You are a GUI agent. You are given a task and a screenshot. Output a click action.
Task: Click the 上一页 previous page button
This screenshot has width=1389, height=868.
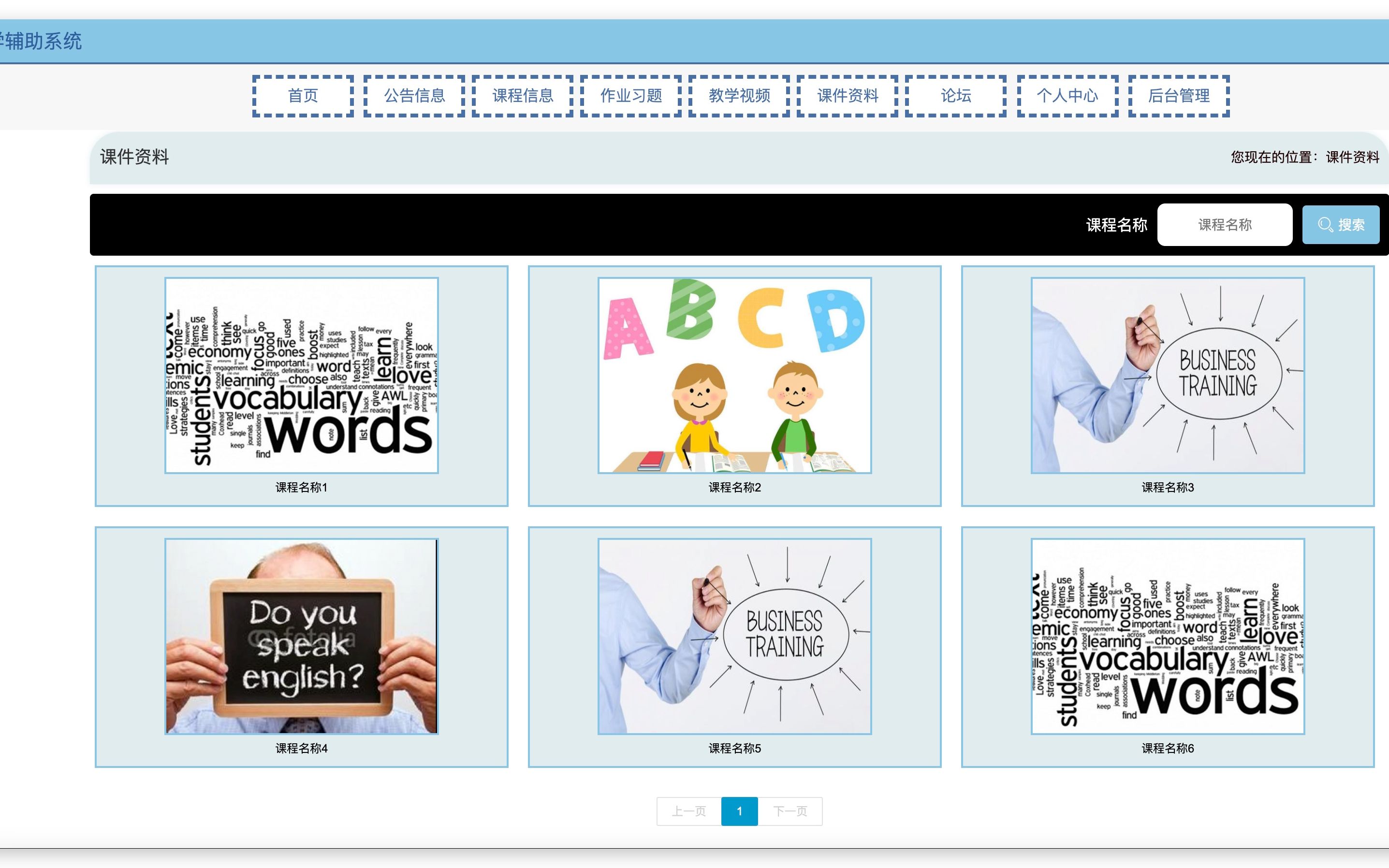(x=689, y=811)
